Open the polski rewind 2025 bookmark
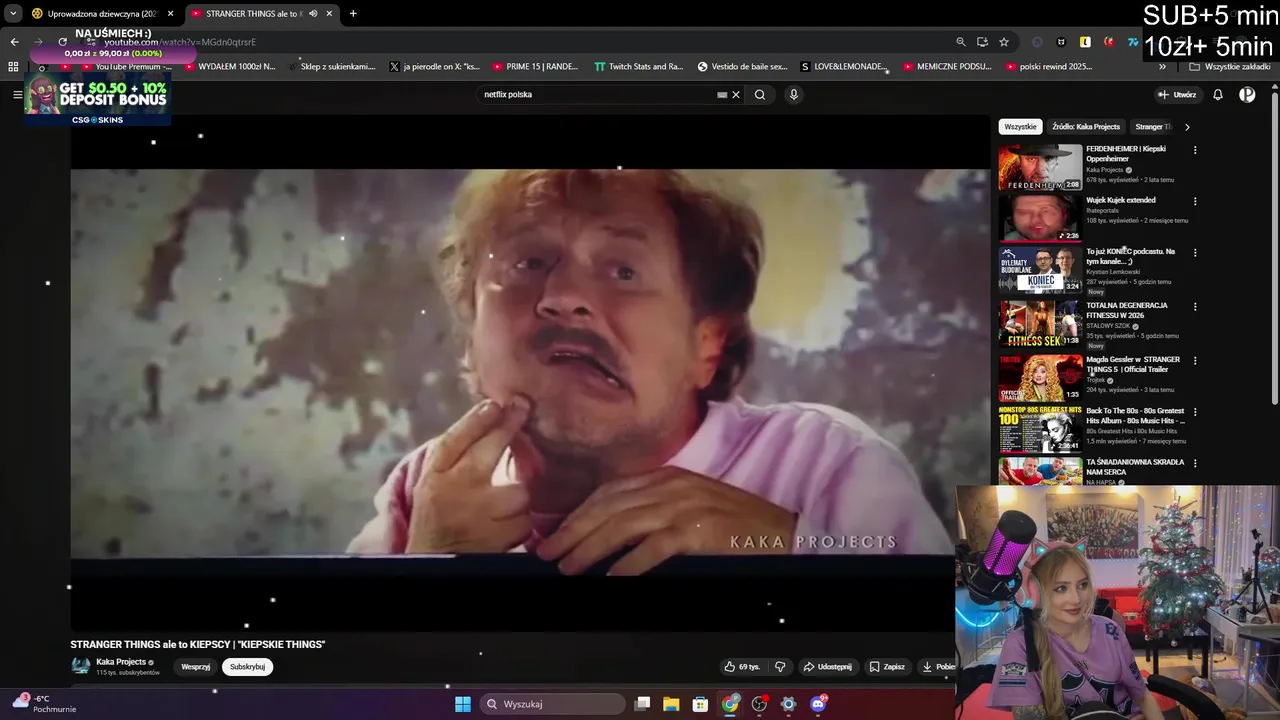The width and height of the screenshot is (1280, 720). (x=1048, y=67)
